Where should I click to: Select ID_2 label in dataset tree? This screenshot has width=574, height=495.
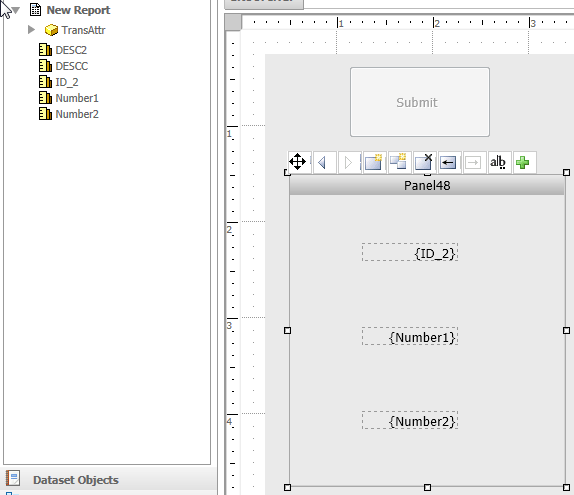click(x=67, y=82)
